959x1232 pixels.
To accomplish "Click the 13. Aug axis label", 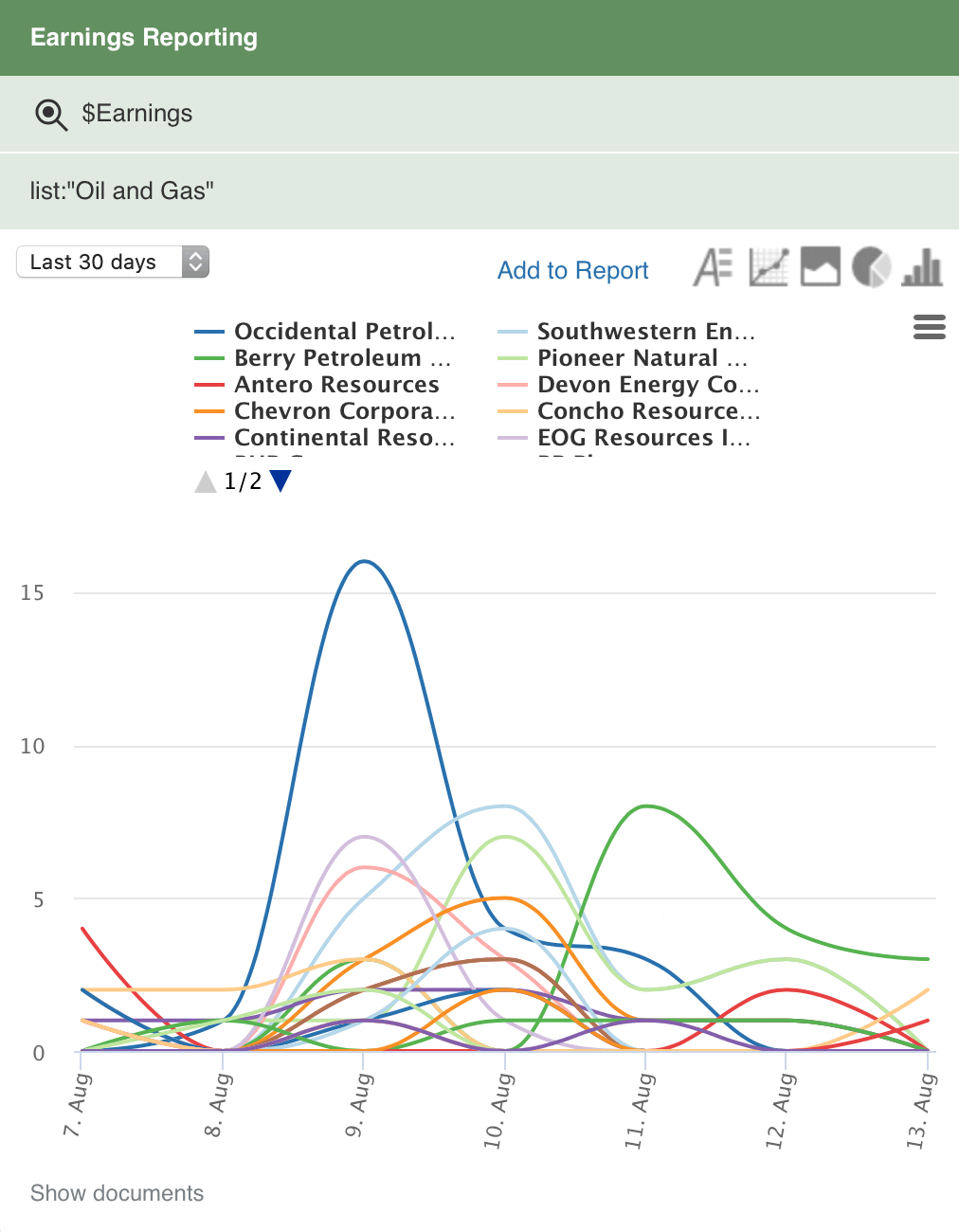I will click(921, 1110).
